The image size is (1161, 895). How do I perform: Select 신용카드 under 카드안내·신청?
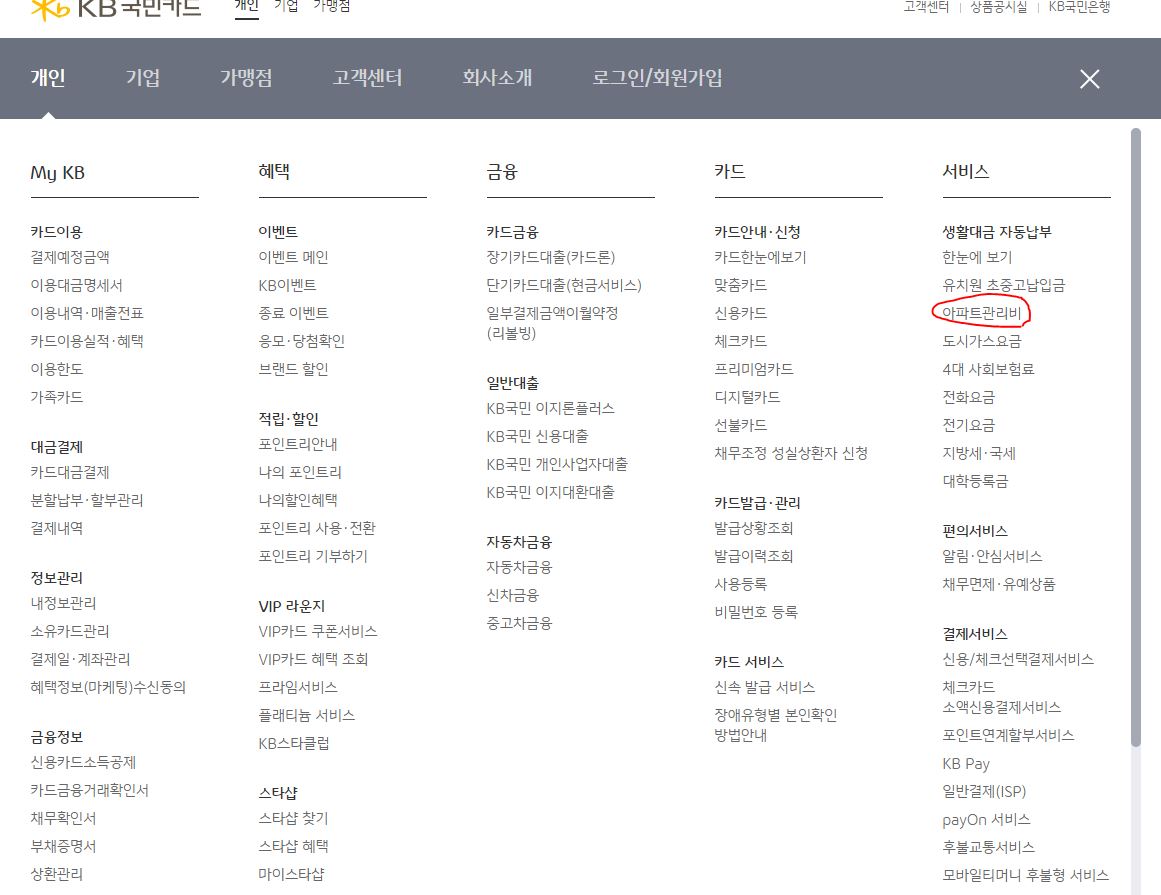point(740,313)
